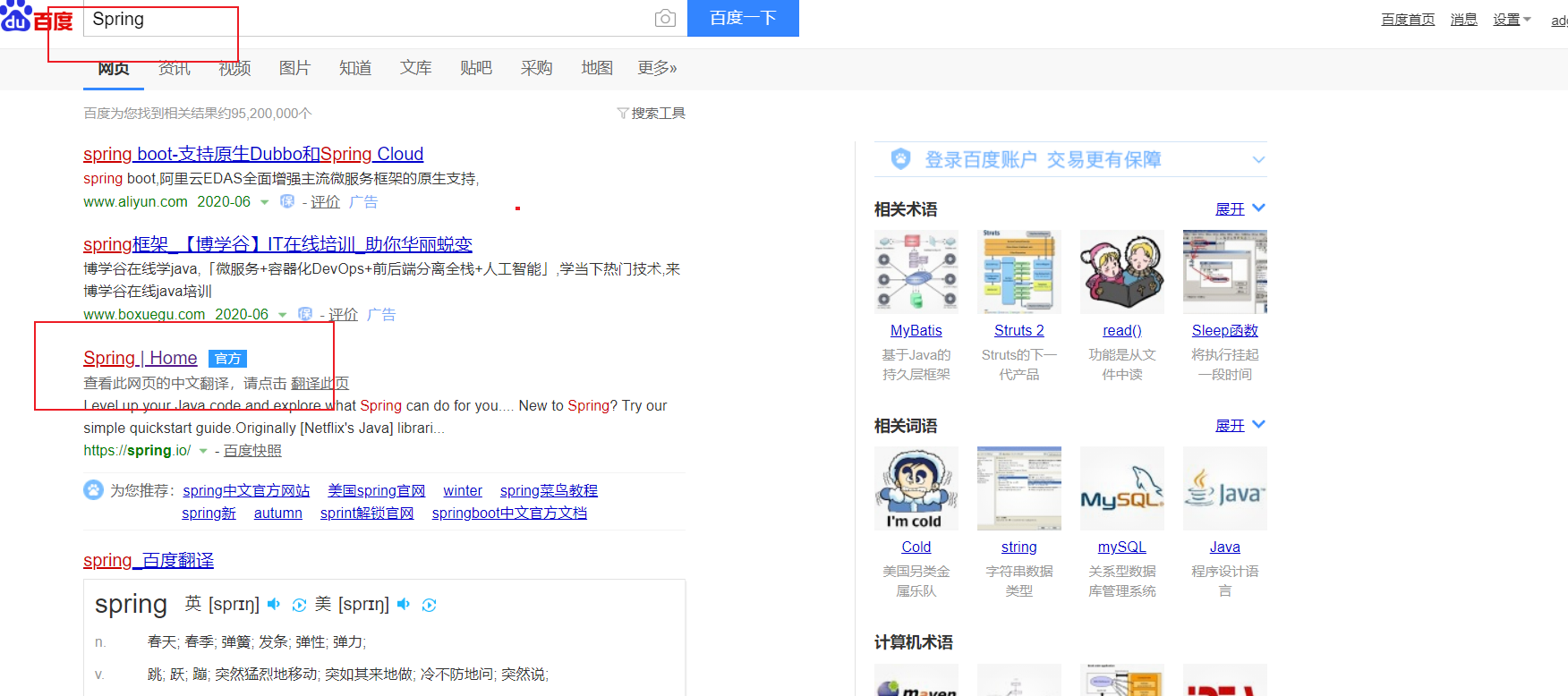The width and height of the screenshot is (1568, 696).
Task: Expand dropdown arrow next to aliyun date
Action: [x=264, y=202]
